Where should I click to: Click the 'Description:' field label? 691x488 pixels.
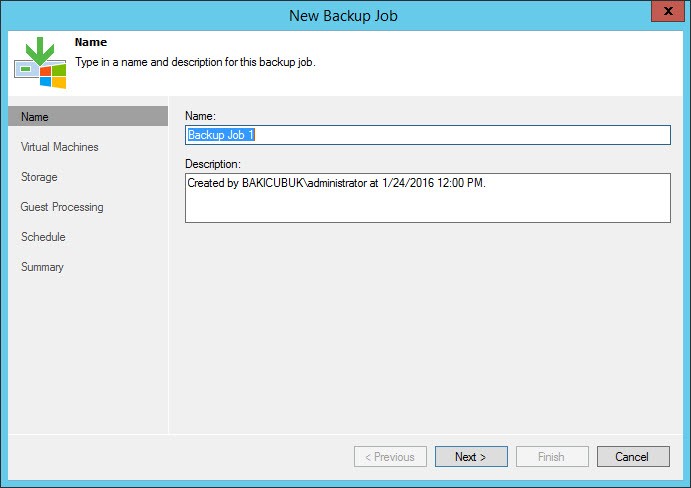tap(213, 164)
